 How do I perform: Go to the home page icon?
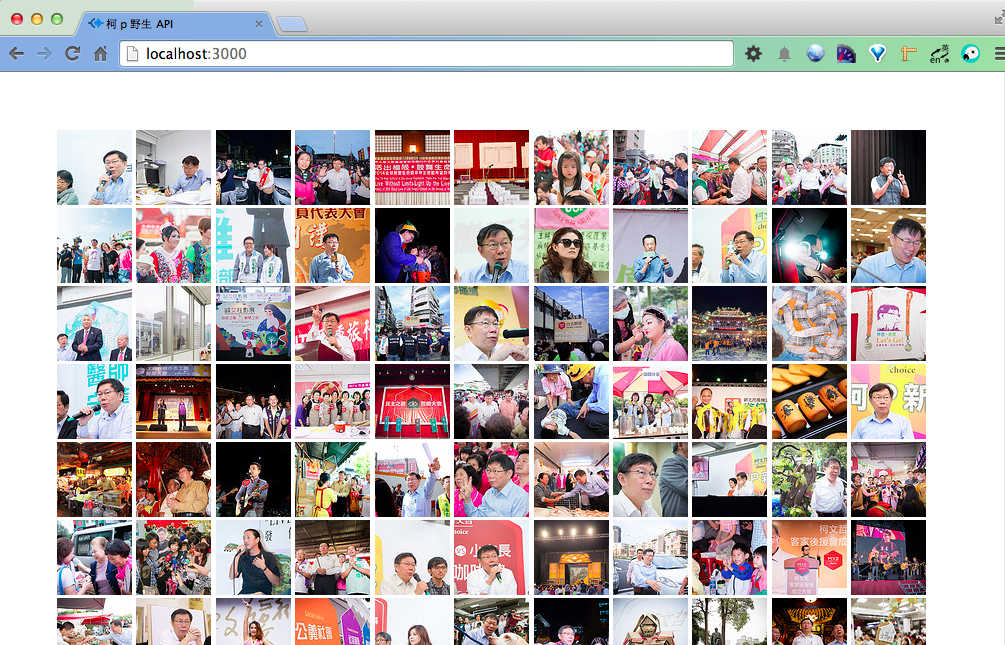tap(101, 54)
